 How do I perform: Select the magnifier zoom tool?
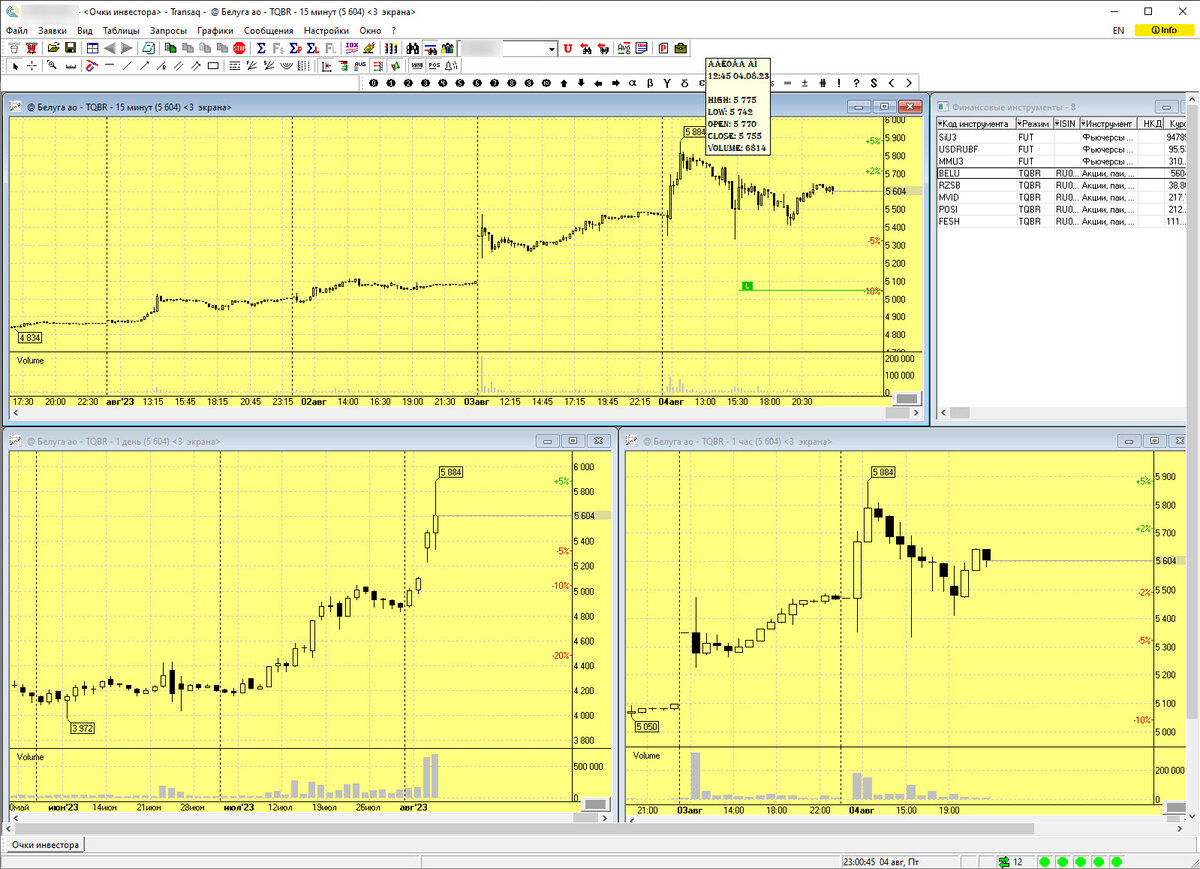pos(51,65)
